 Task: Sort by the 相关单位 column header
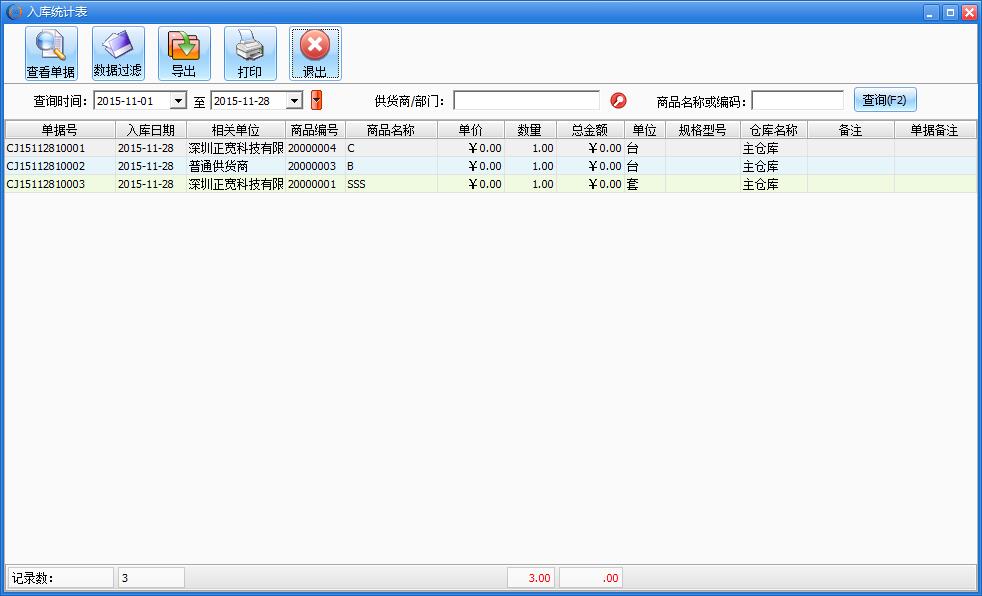(235, 130)
